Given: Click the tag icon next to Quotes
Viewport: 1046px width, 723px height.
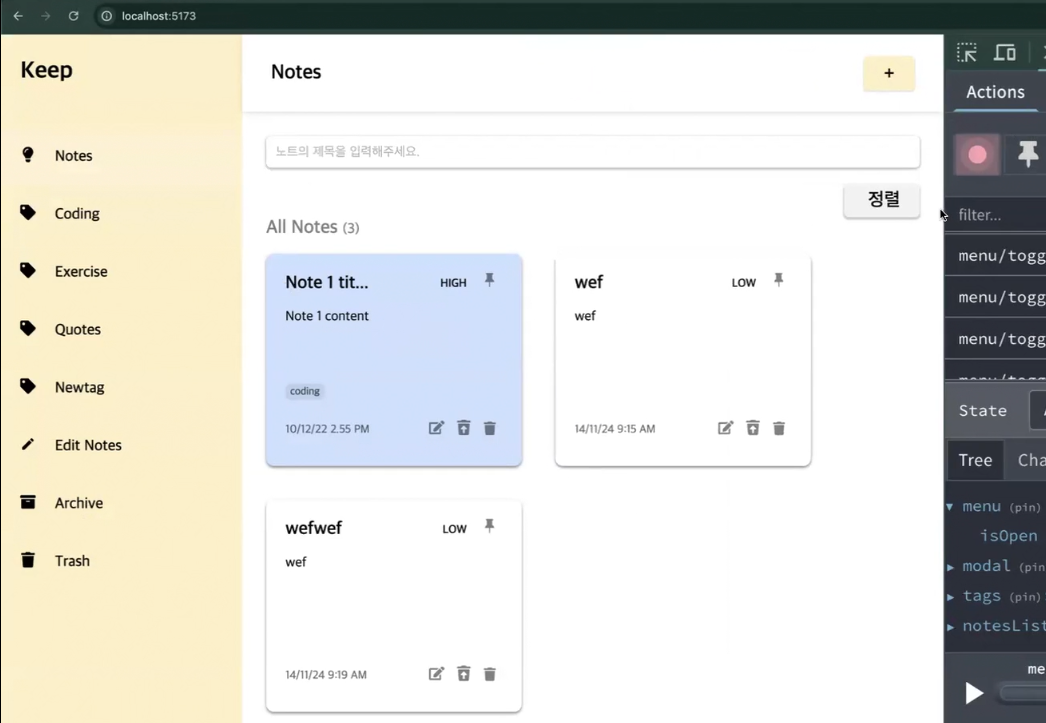Looking at the screenshot, I should coord(27,328).
